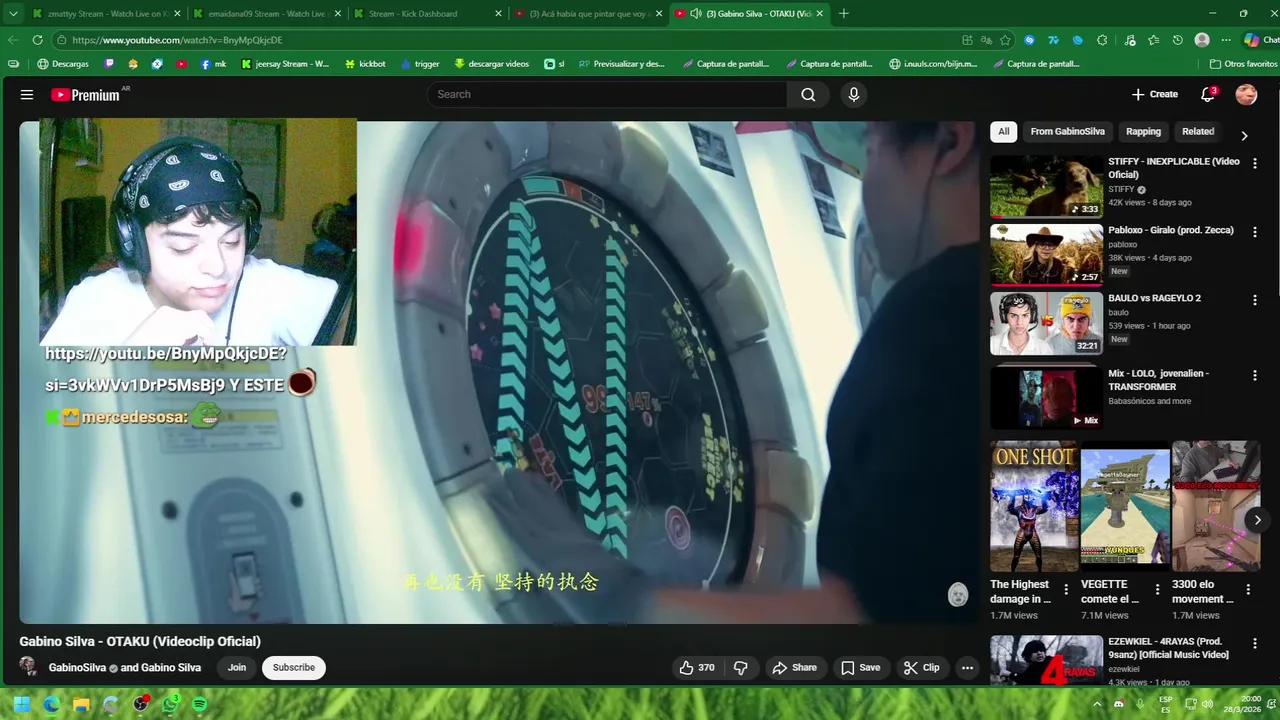Image resolution: width=1280 pixels, height=720 pixels.
Task: Create a Clip of the video
Action: [x=922, y=668]
